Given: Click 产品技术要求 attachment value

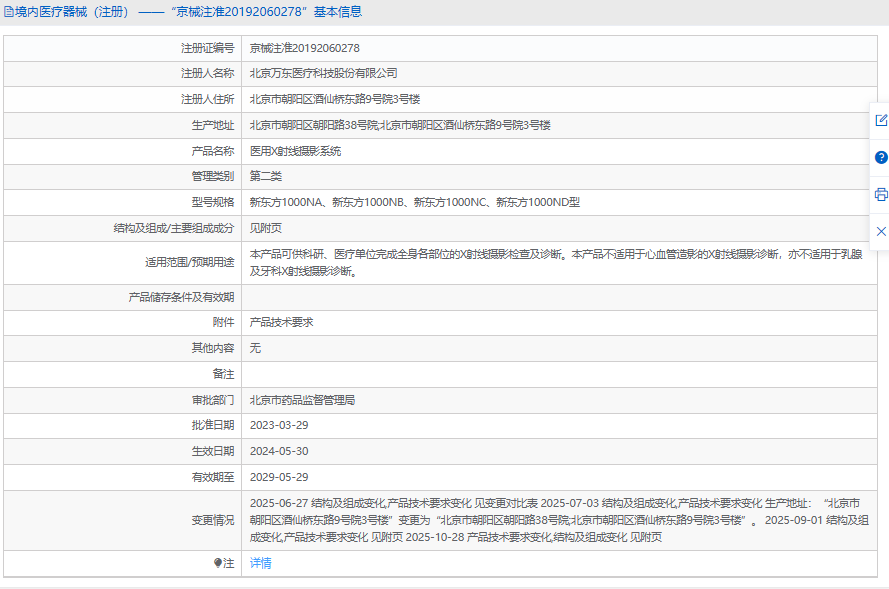Looking at the screenshot, I should coord(281,323).
